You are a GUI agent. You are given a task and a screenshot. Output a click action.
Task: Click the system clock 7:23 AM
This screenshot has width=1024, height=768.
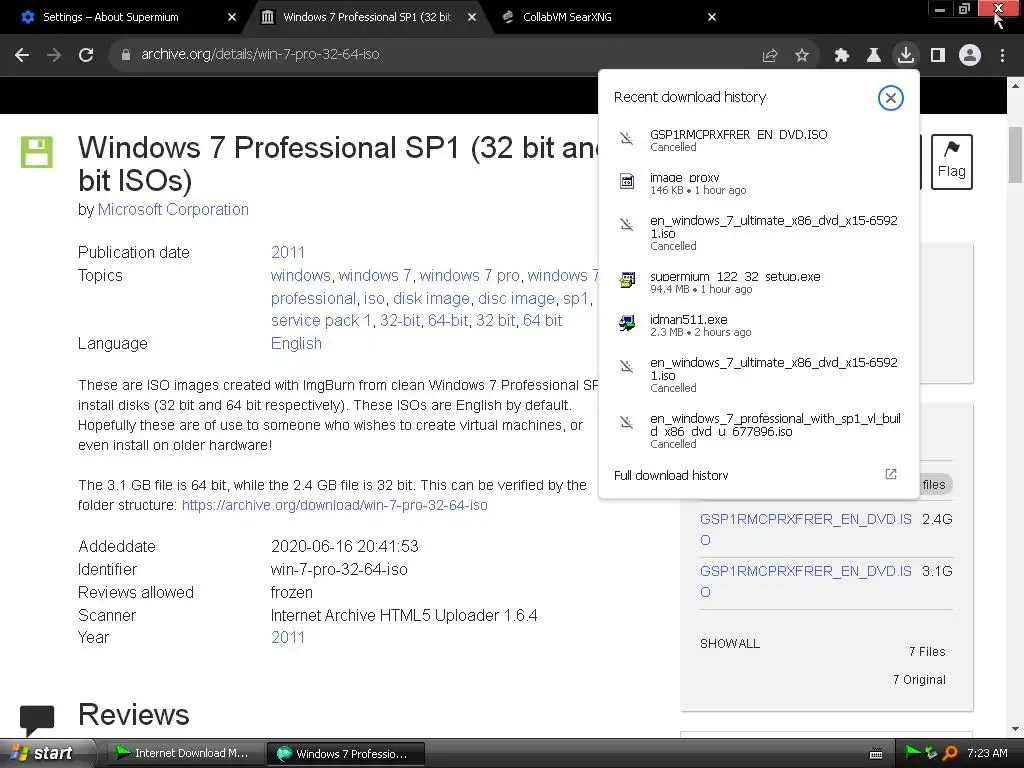point(987,753)
